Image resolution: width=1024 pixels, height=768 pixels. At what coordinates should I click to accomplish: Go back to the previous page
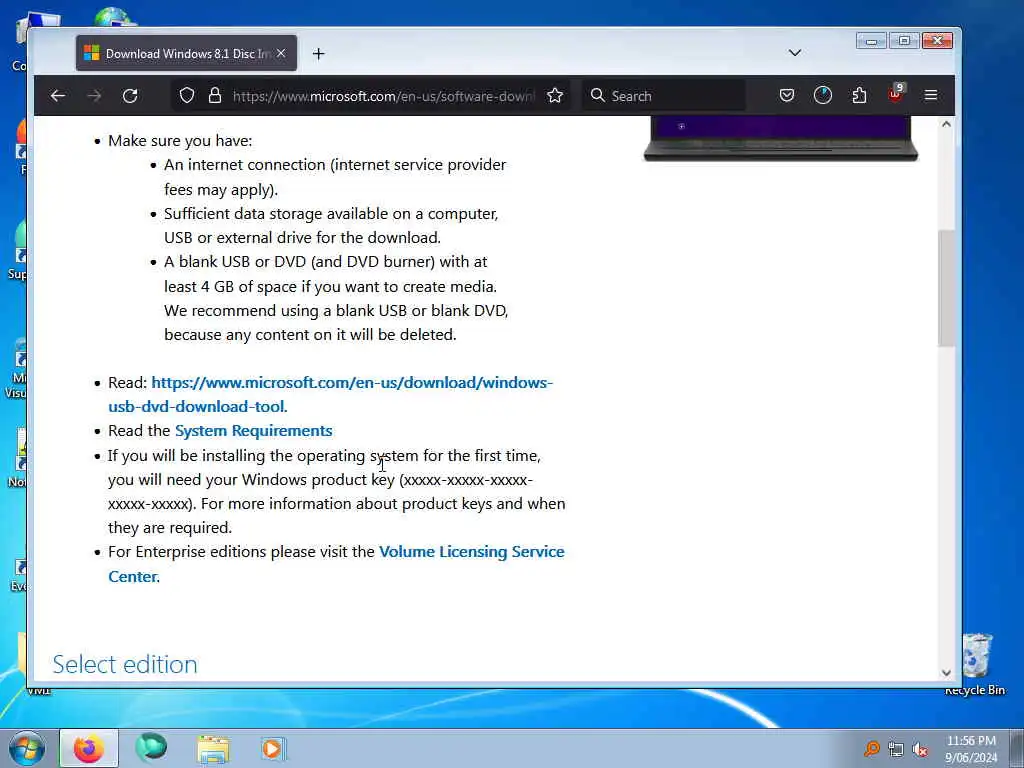[x=57, y=96]
